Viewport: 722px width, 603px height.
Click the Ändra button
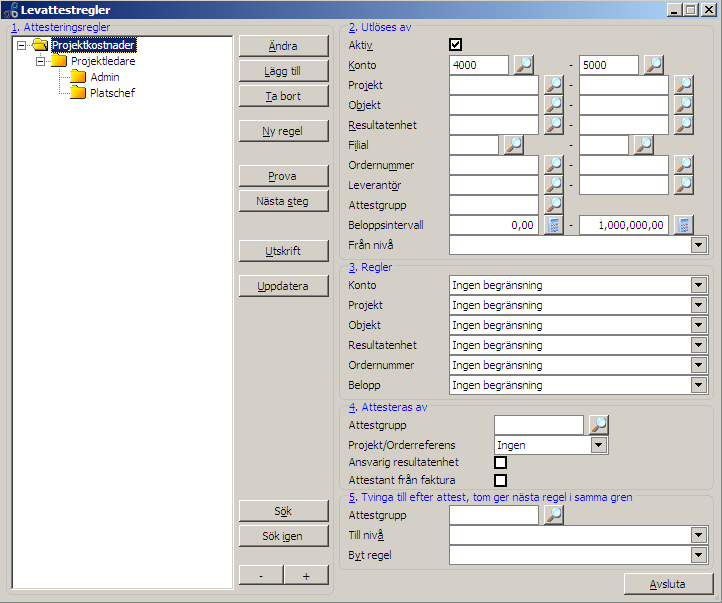(284, 46)
